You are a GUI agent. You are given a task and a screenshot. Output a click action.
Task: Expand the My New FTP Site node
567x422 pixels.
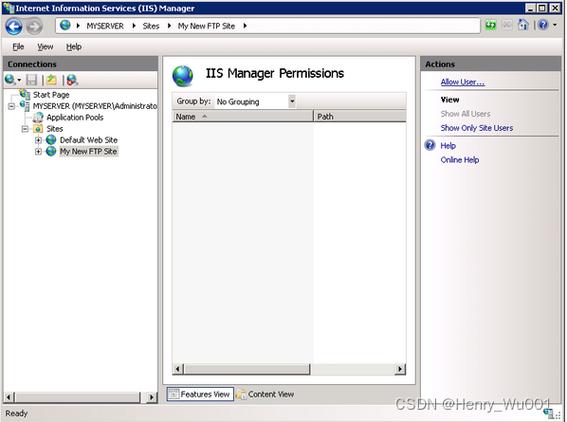pos(38,152)
